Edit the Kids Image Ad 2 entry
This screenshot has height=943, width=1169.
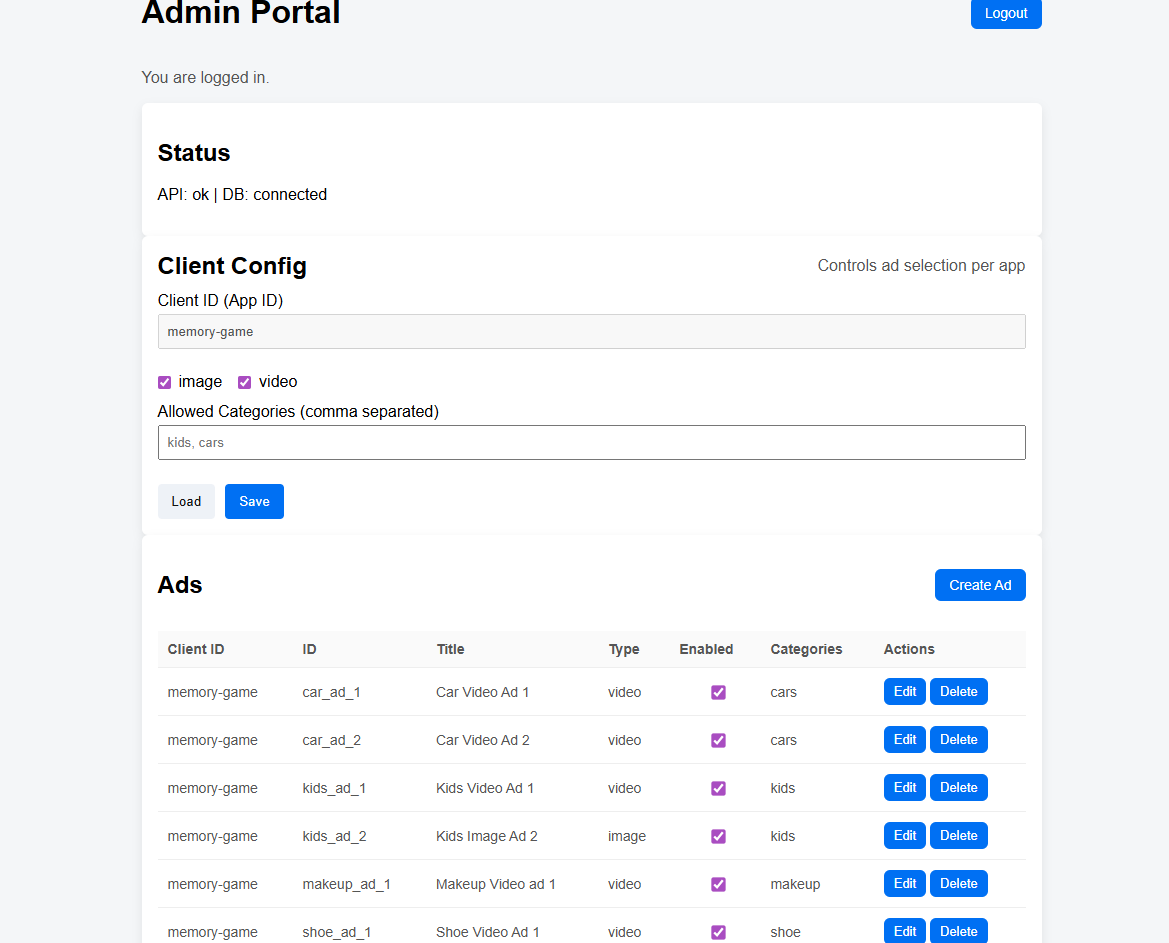(x=904, y=835)
